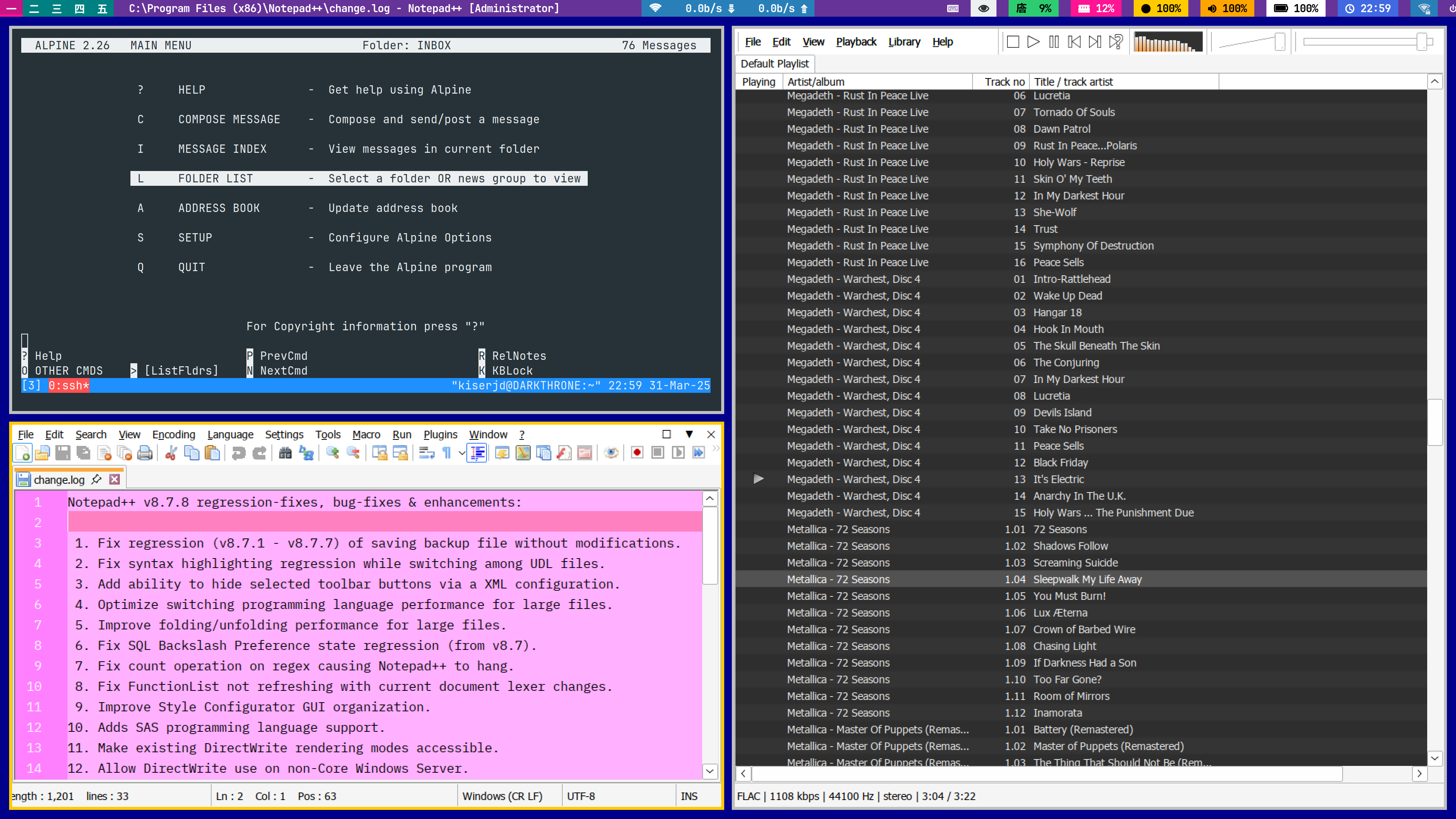Viewport: 1456px width, 819px height.
Task: Open the Macro menu in Notepad++
Action: click(x=366, y=434)
